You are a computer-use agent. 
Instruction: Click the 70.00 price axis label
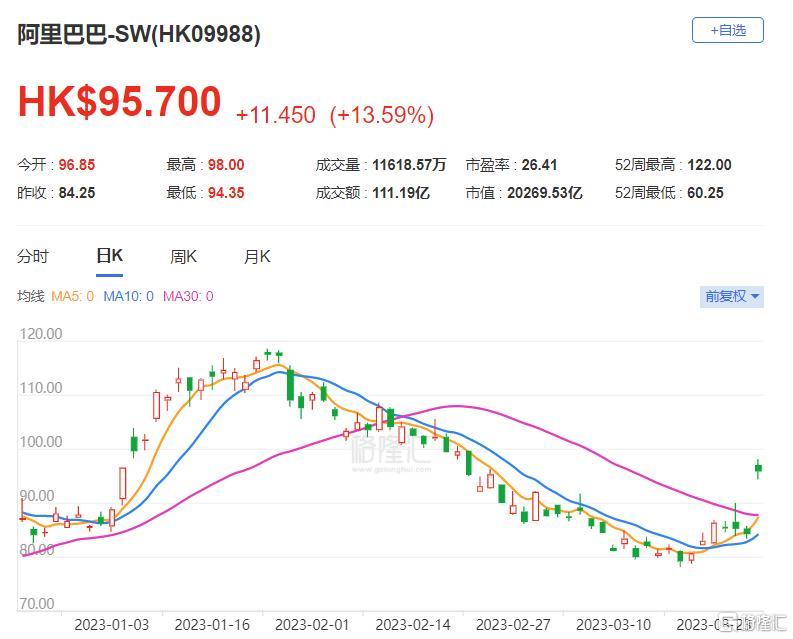[x=37, y=604]
